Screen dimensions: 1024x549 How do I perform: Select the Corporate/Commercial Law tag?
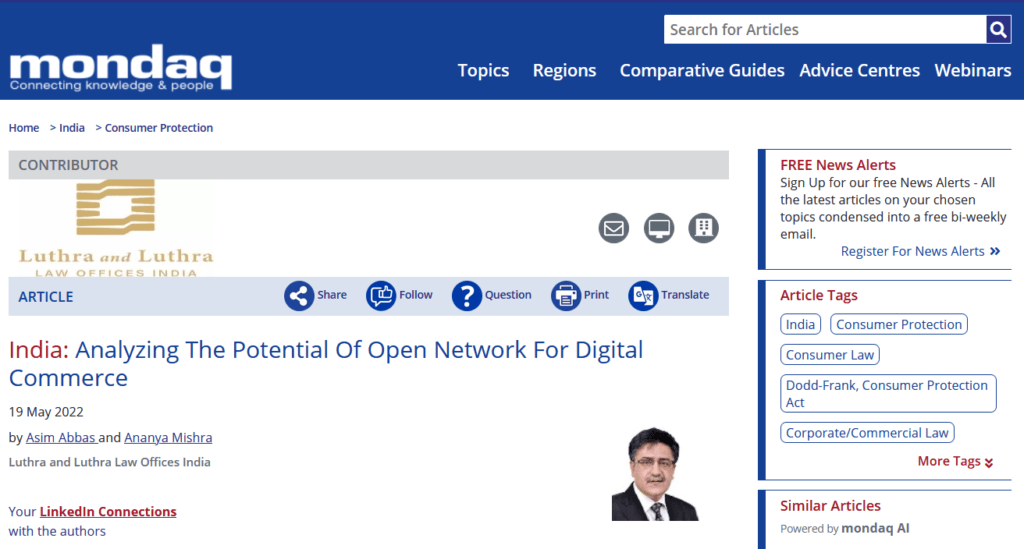[x=867, y=433]
